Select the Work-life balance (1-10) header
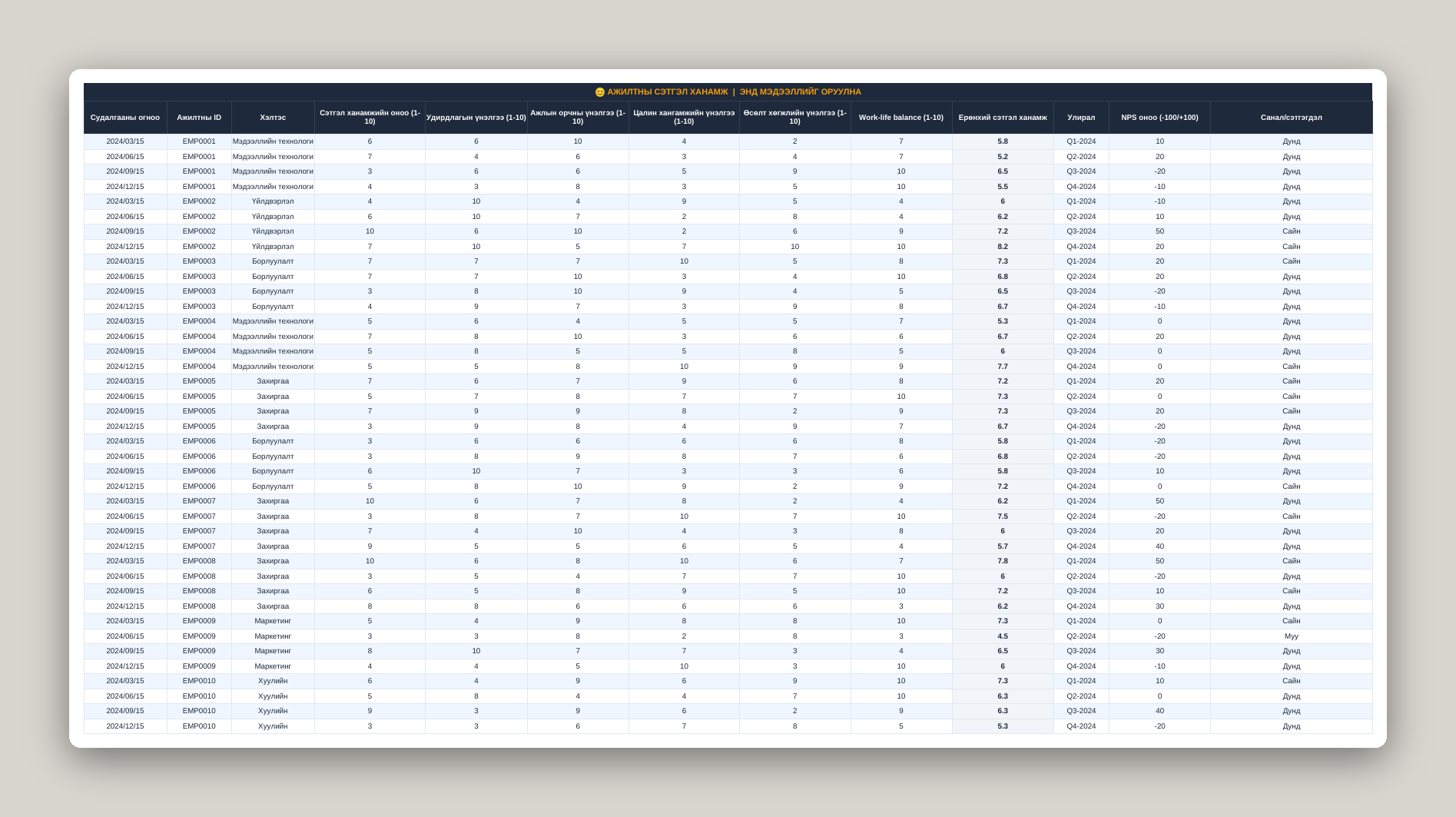 click(x=901, y=118)
